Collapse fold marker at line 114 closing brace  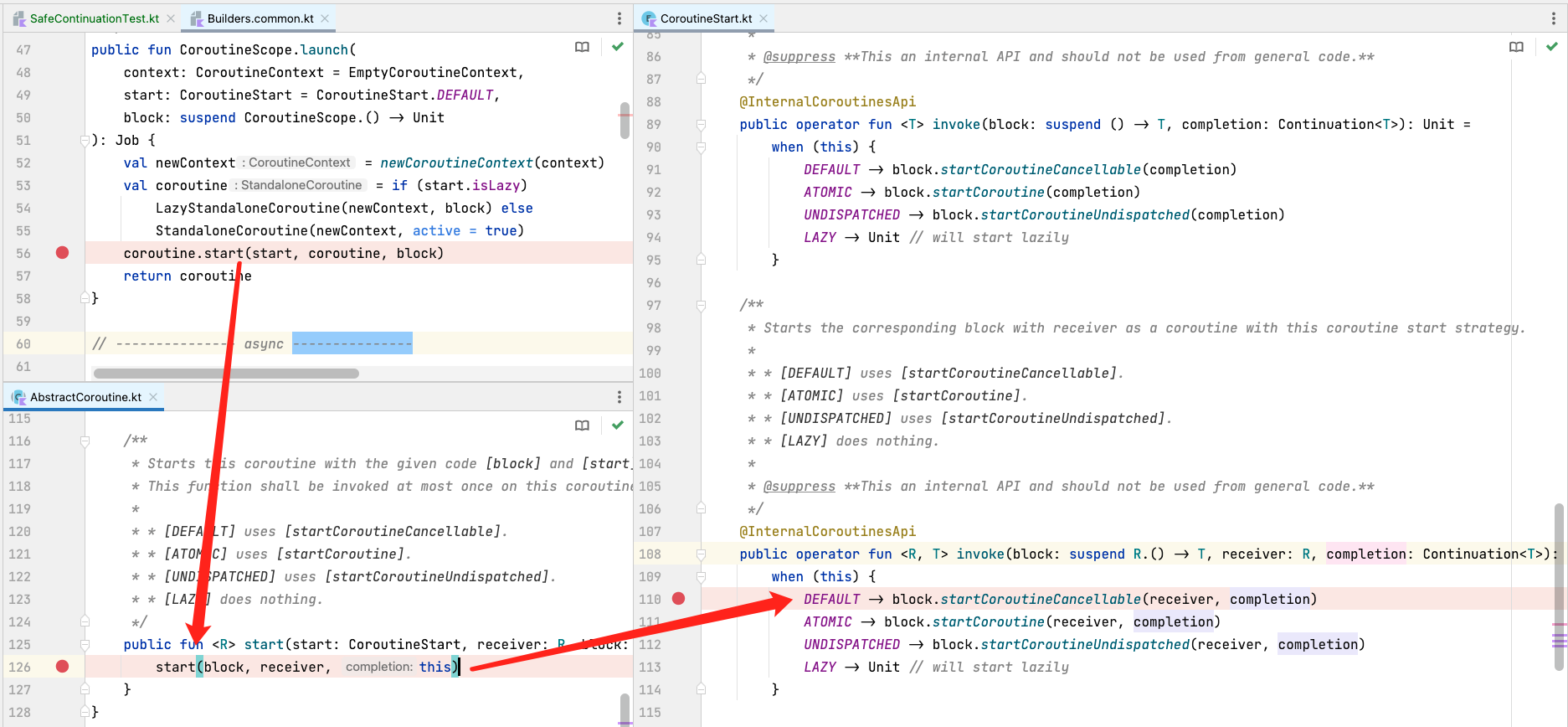tap(702, 689)
